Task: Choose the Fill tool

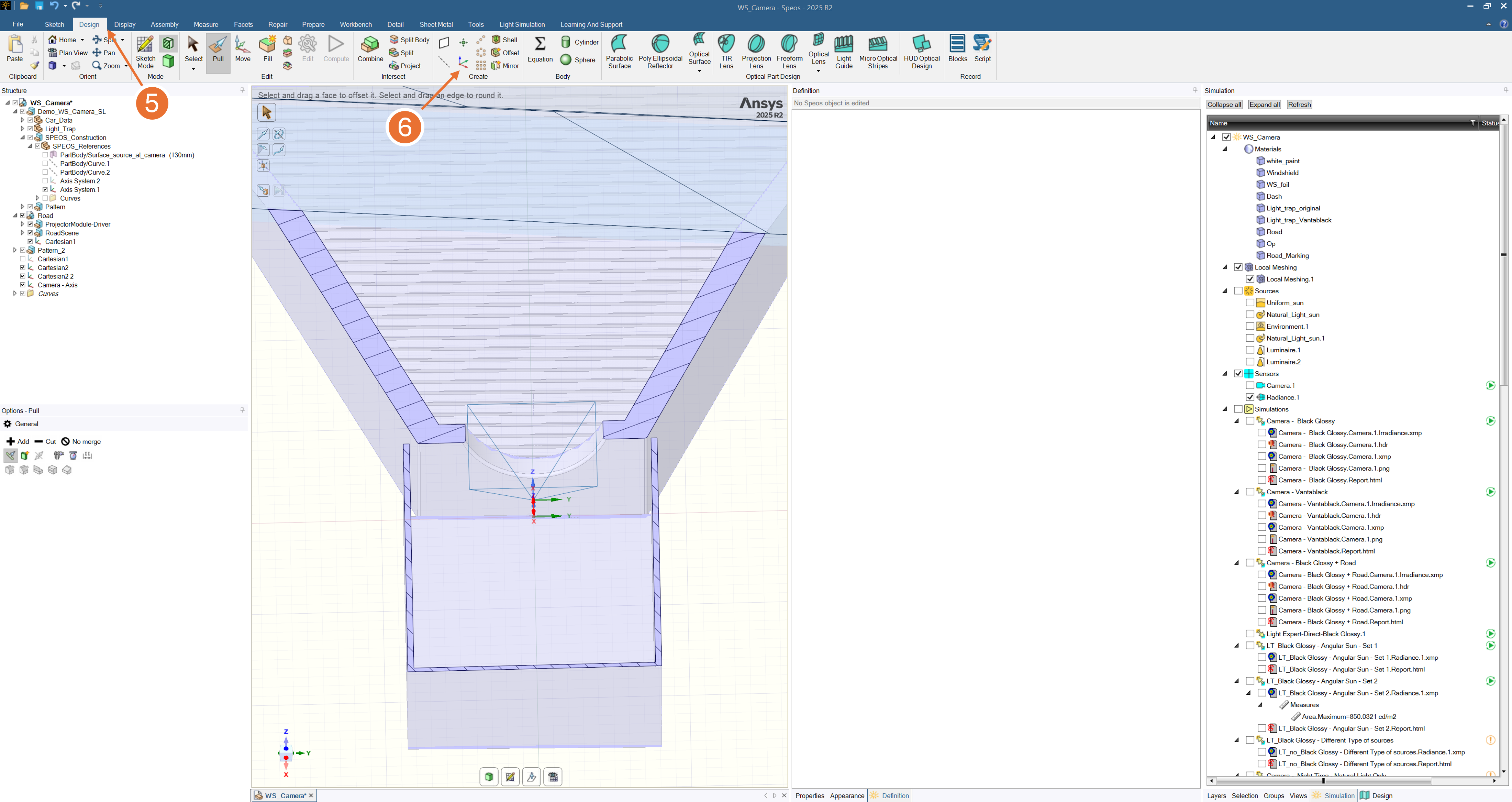Action: pos(268,49)
